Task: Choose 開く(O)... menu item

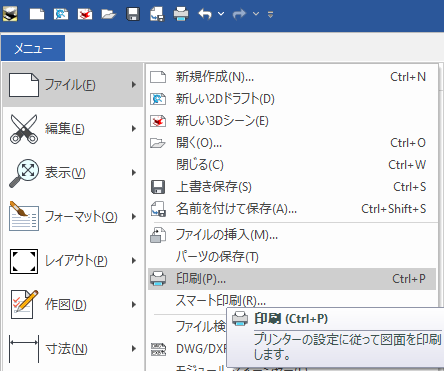Action: click(292, 143)
